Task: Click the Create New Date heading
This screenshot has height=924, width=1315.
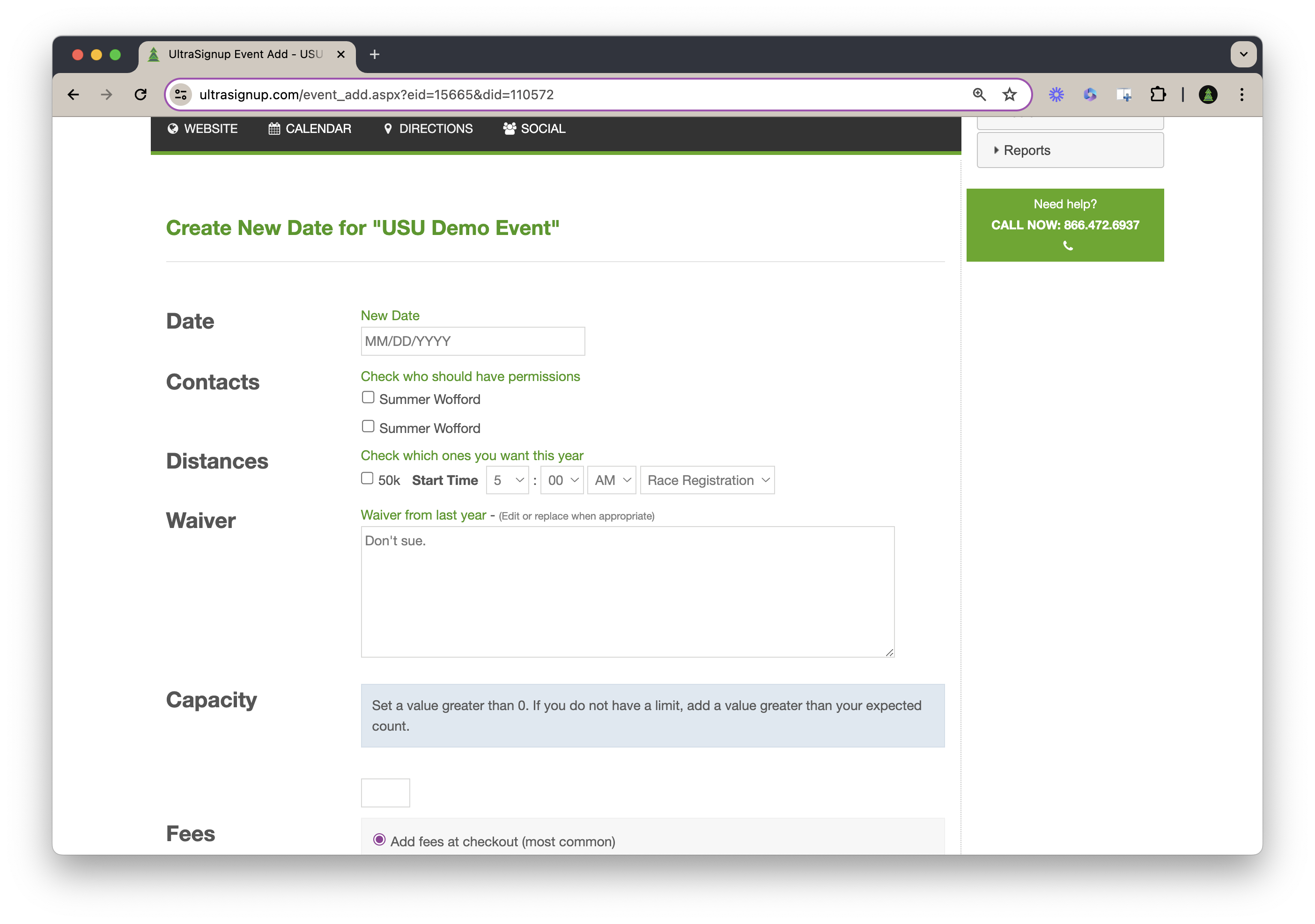Action: click(362, 228)
